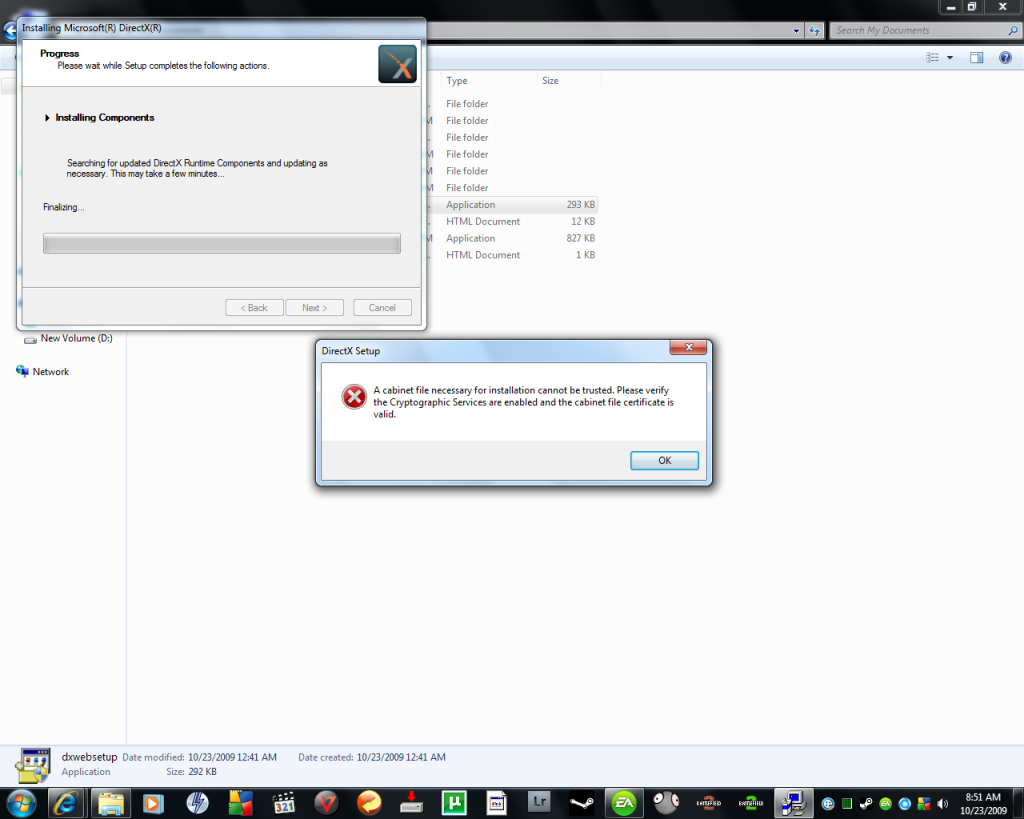Launch uTorrent from the taskbar
Viewport: 1024px width, 819px height.
pos(454,803)
